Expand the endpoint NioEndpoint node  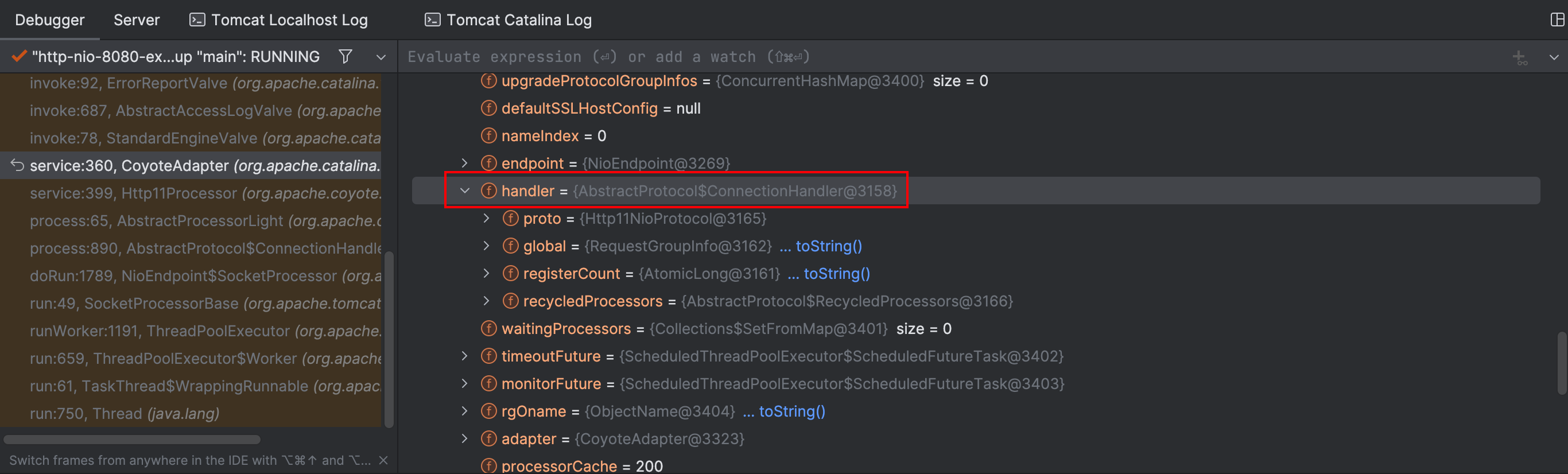point(464,163)
